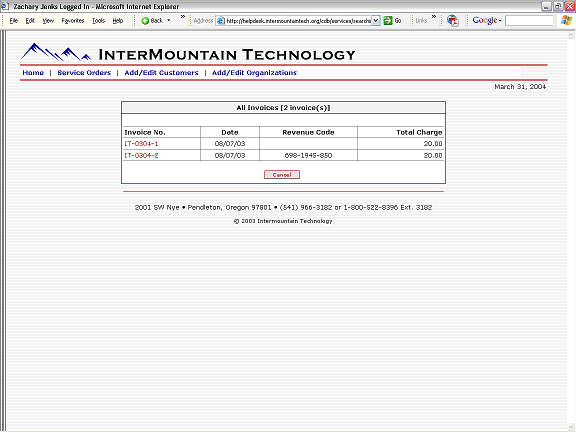The width and height of the screenshot is (576, 432).
Task: Open the File menu
Action: [x=14, y=21]
